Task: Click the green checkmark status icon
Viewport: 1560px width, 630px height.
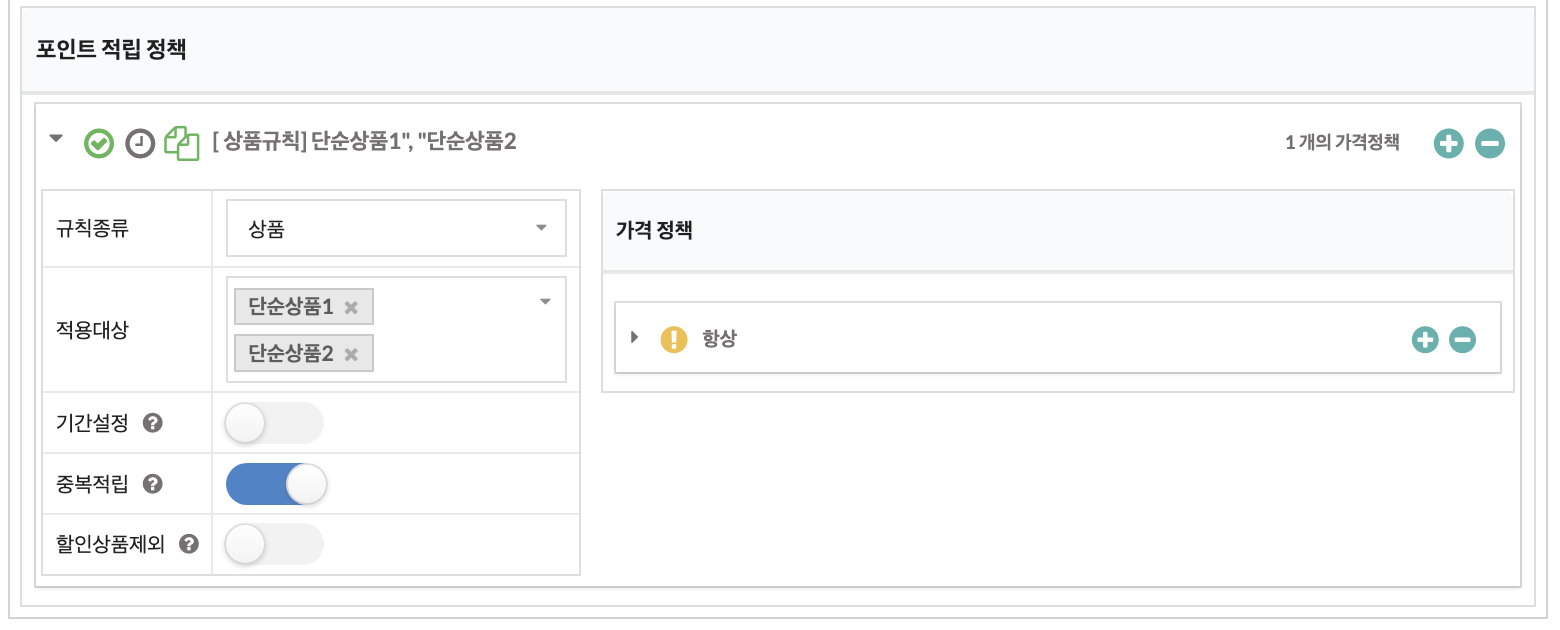Action: tap(98, 143)
